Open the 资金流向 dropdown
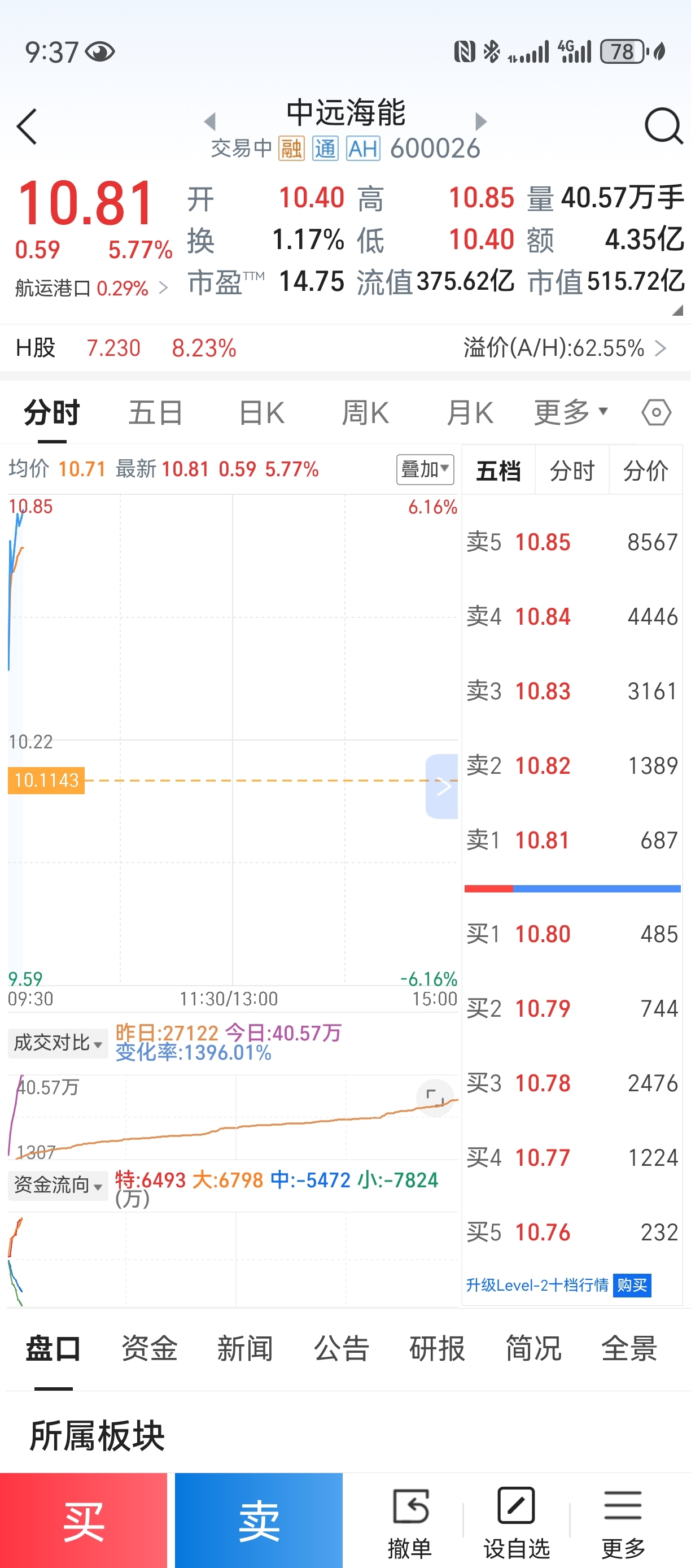 58,1185
